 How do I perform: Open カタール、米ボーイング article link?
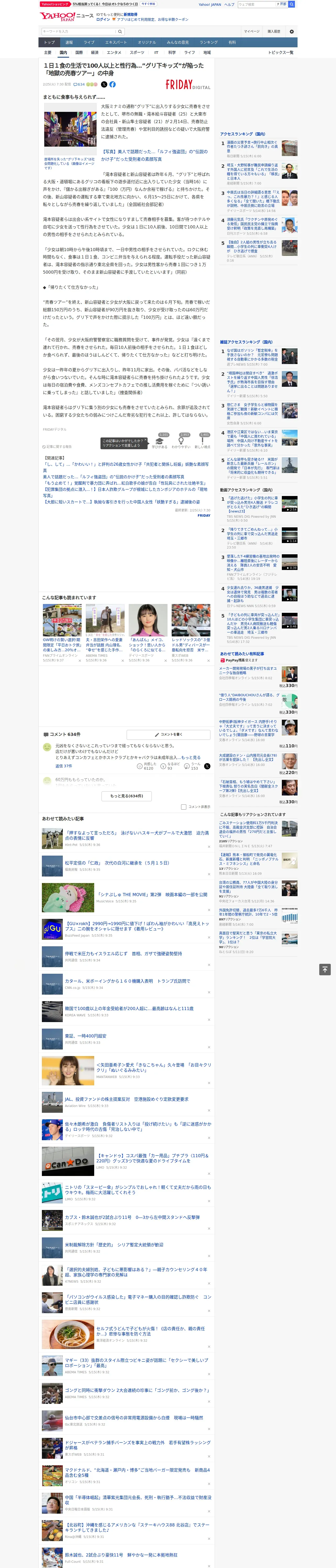pyautogui.click(x=127, y=981)
